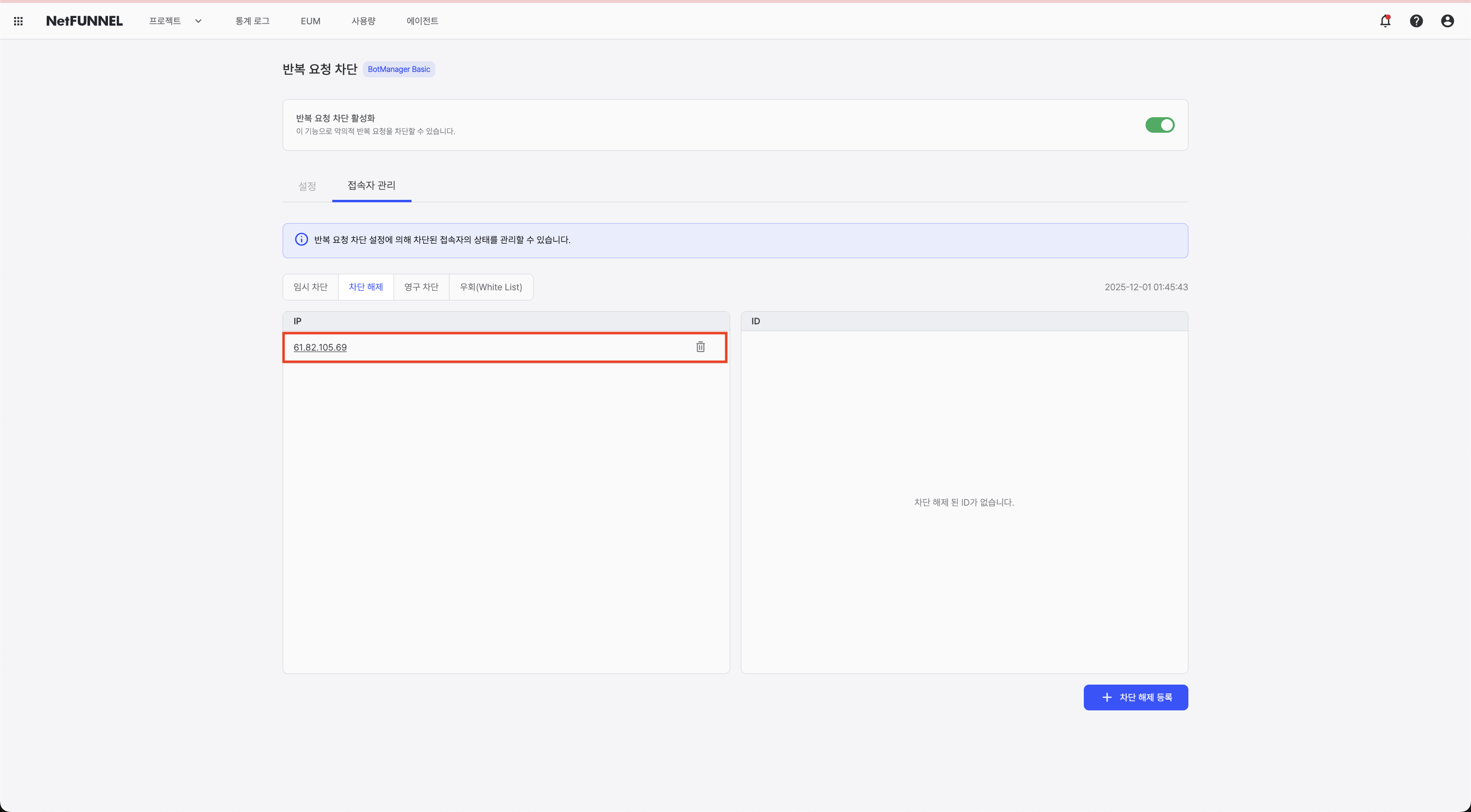Click the NetFUNNEL logo
This screenshot has width=1471, height=812.
(84, 21)
